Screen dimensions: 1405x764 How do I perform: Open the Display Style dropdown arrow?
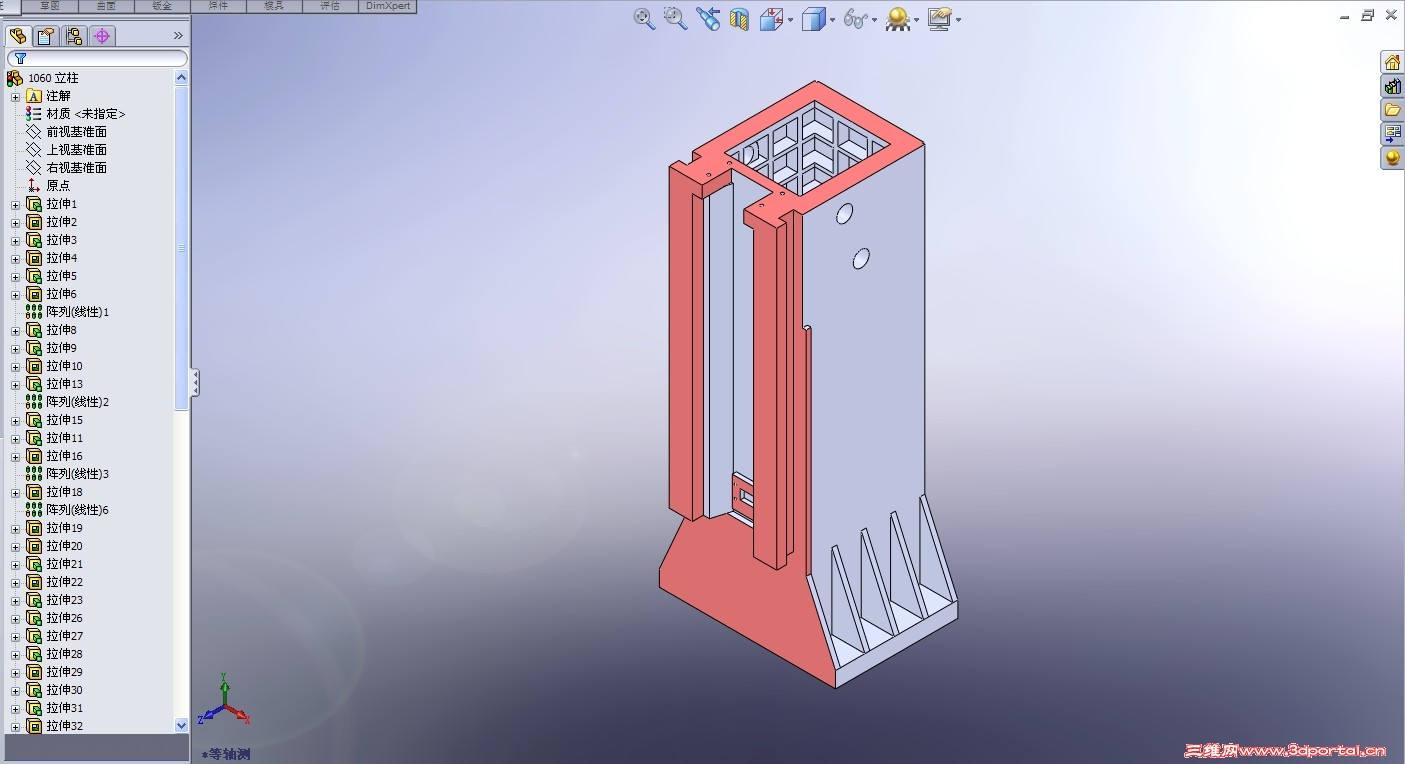832,19
